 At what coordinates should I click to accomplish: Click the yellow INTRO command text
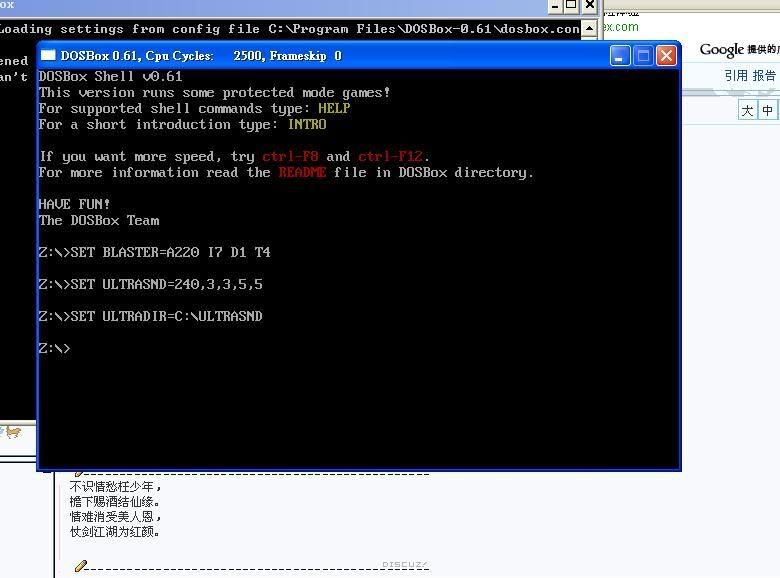click(x=307, y=124)
